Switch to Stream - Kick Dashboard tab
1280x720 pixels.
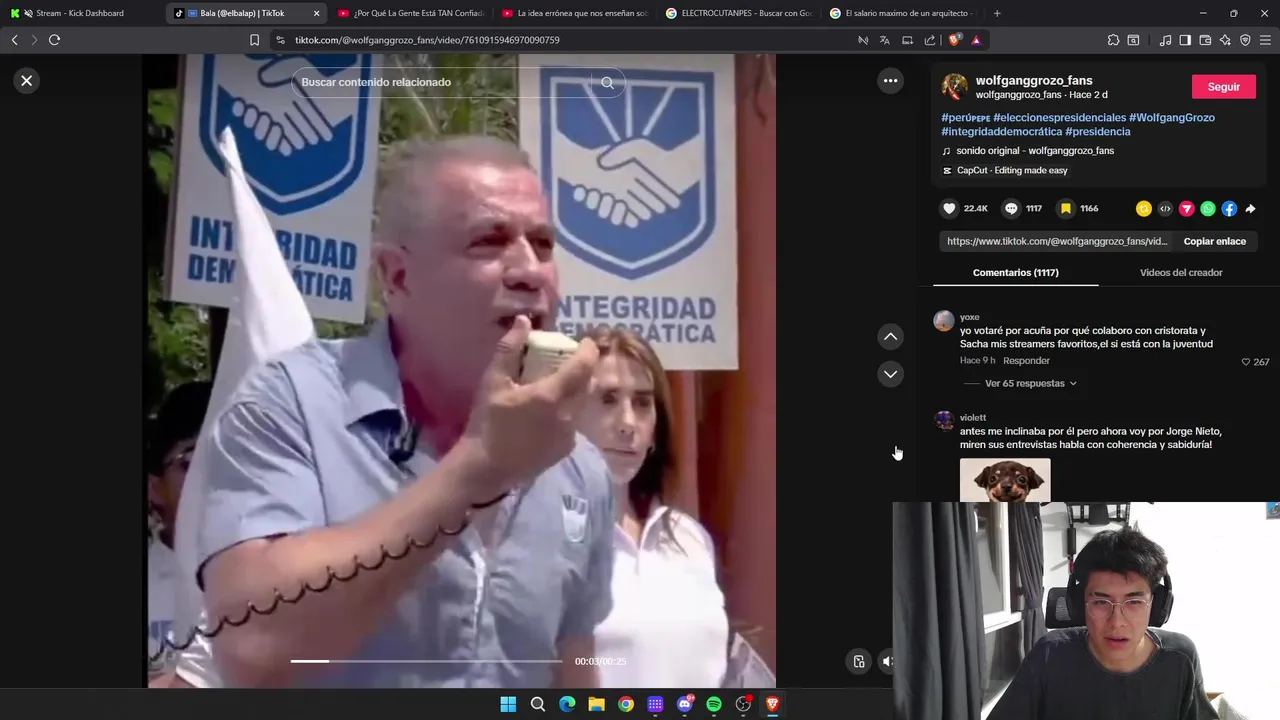pyautogui.click(x=80, y=13)
